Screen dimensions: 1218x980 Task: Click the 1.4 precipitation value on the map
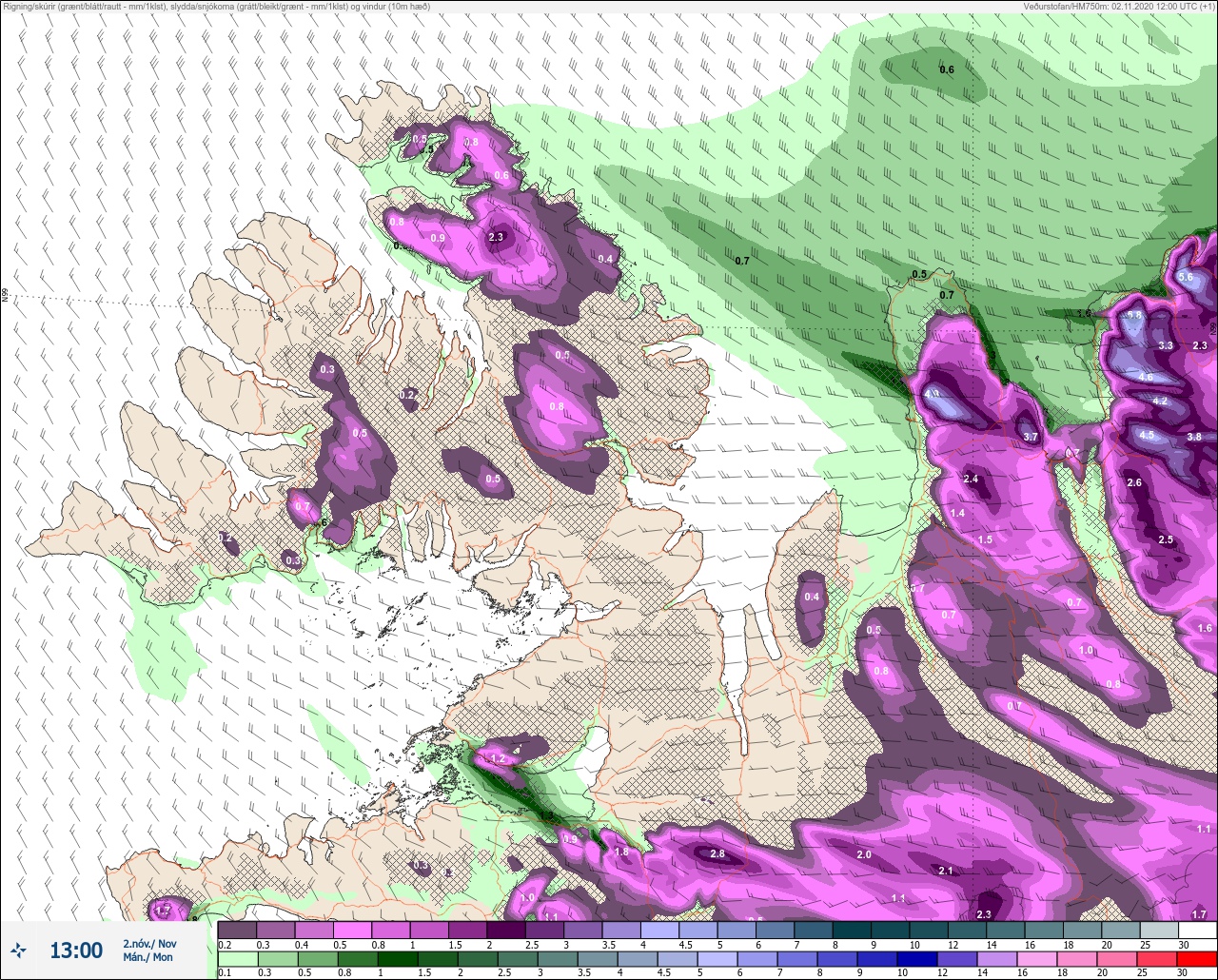[957, 514]
